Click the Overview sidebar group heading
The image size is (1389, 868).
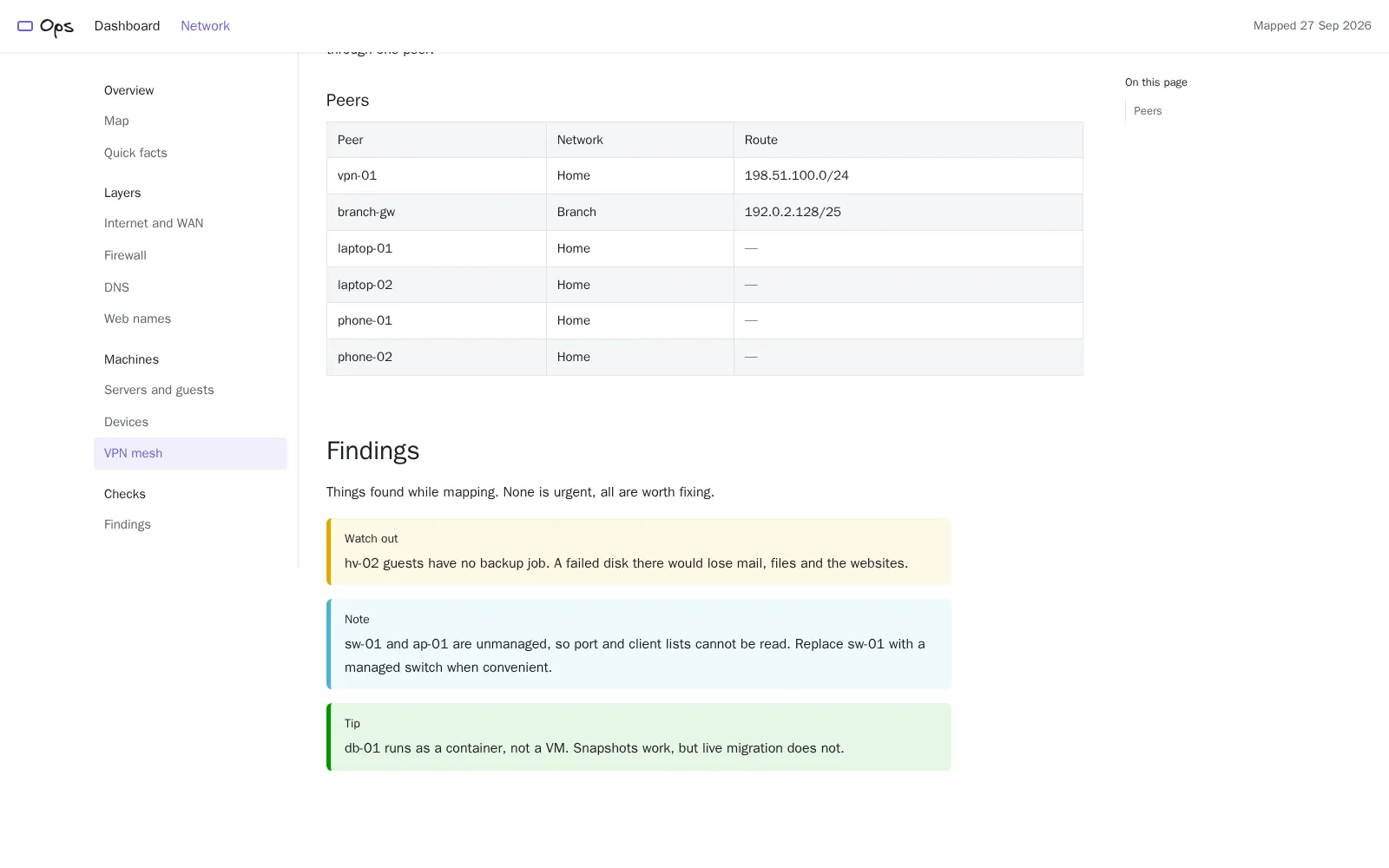pyautogui.click(x=128, y=90)
